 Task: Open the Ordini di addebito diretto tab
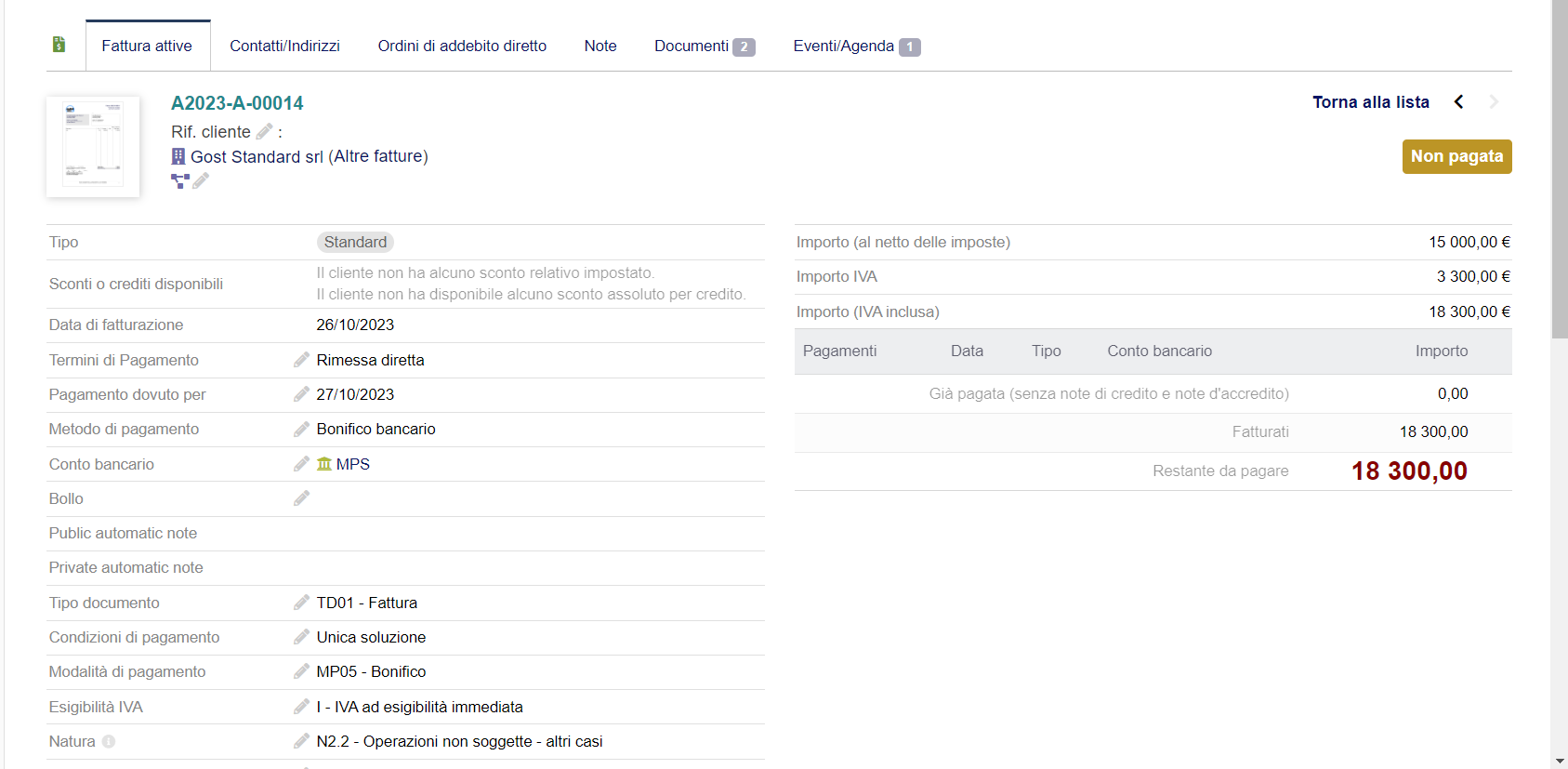pyautogui.click(x=462, y=46)
